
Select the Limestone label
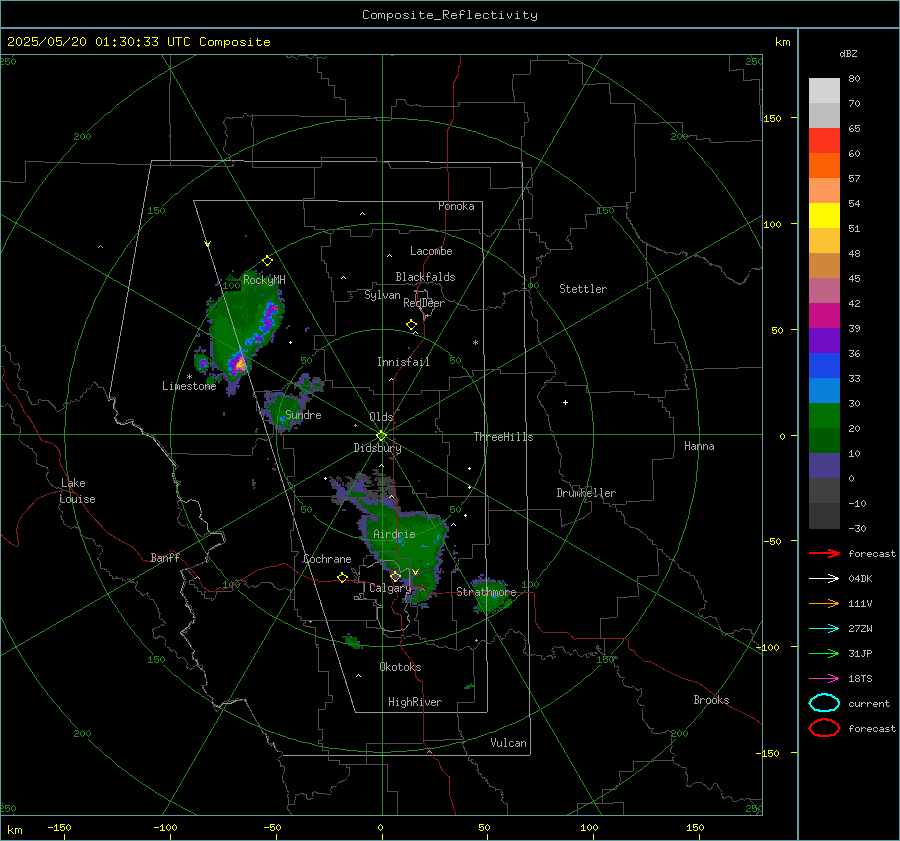coord(189,386)
